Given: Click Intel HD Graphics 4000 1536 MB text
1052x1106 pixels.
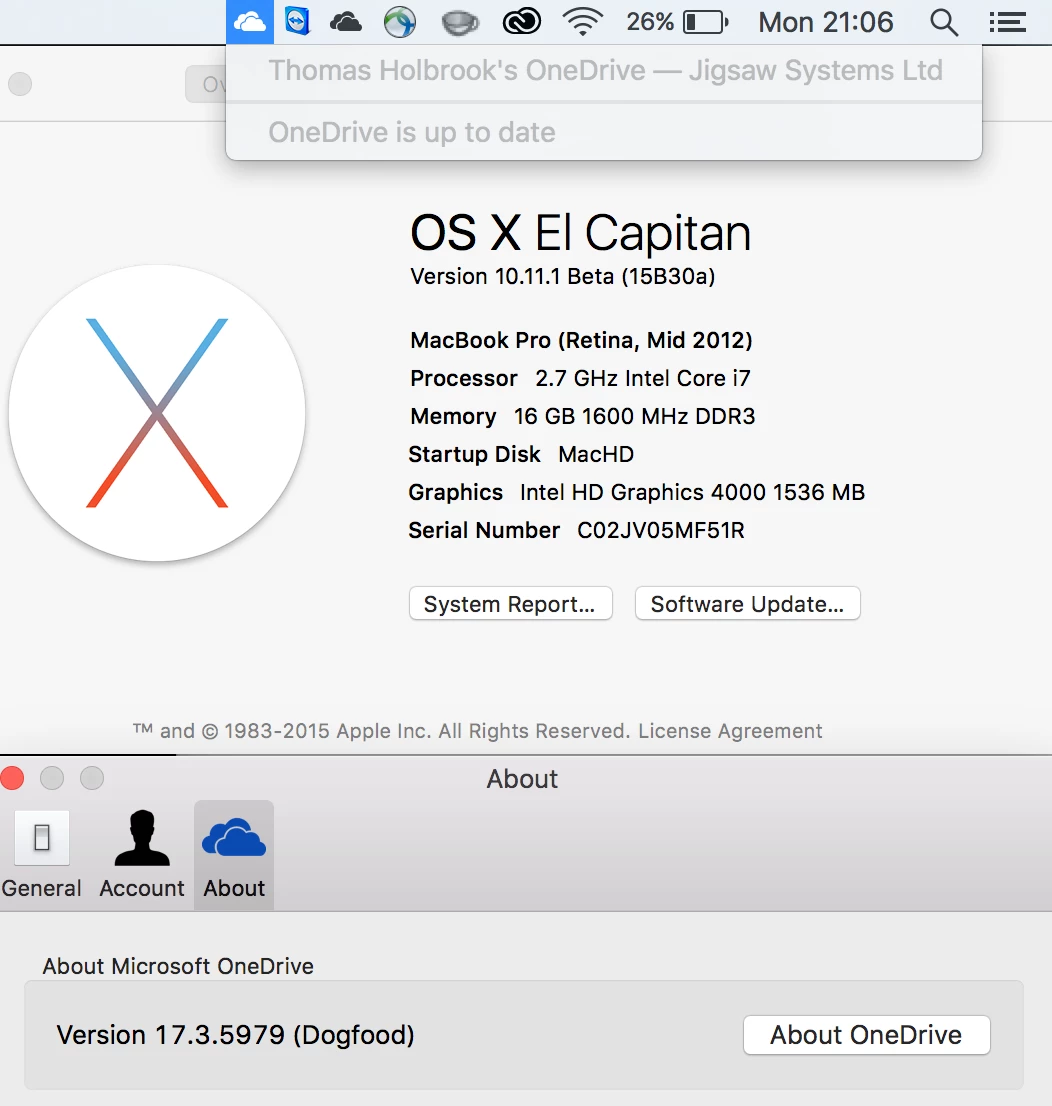Looking at the screenshot, I should pos(692,492).
